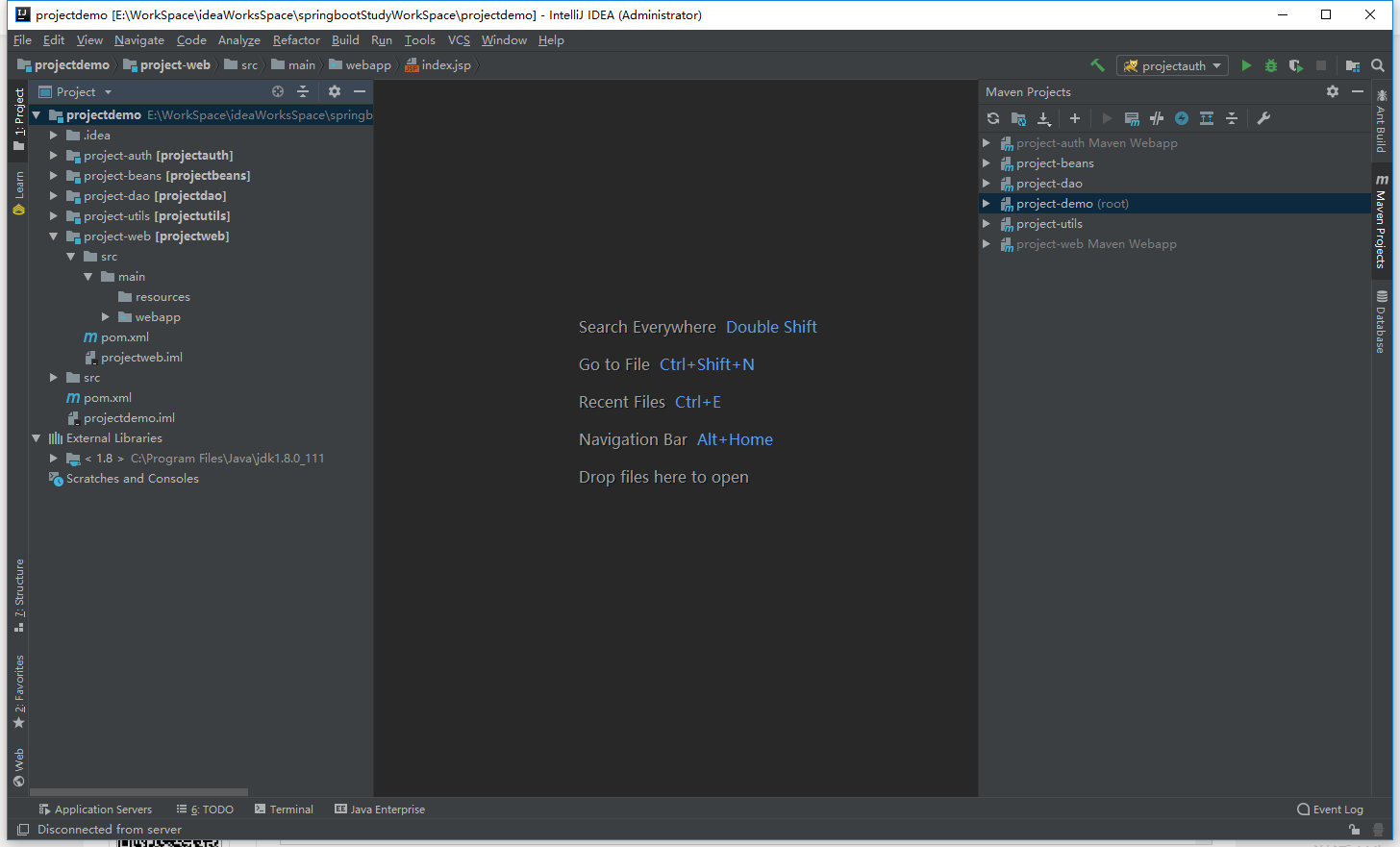Toggle the Z: Structure tool window
1400x847 pixels.
19,595
